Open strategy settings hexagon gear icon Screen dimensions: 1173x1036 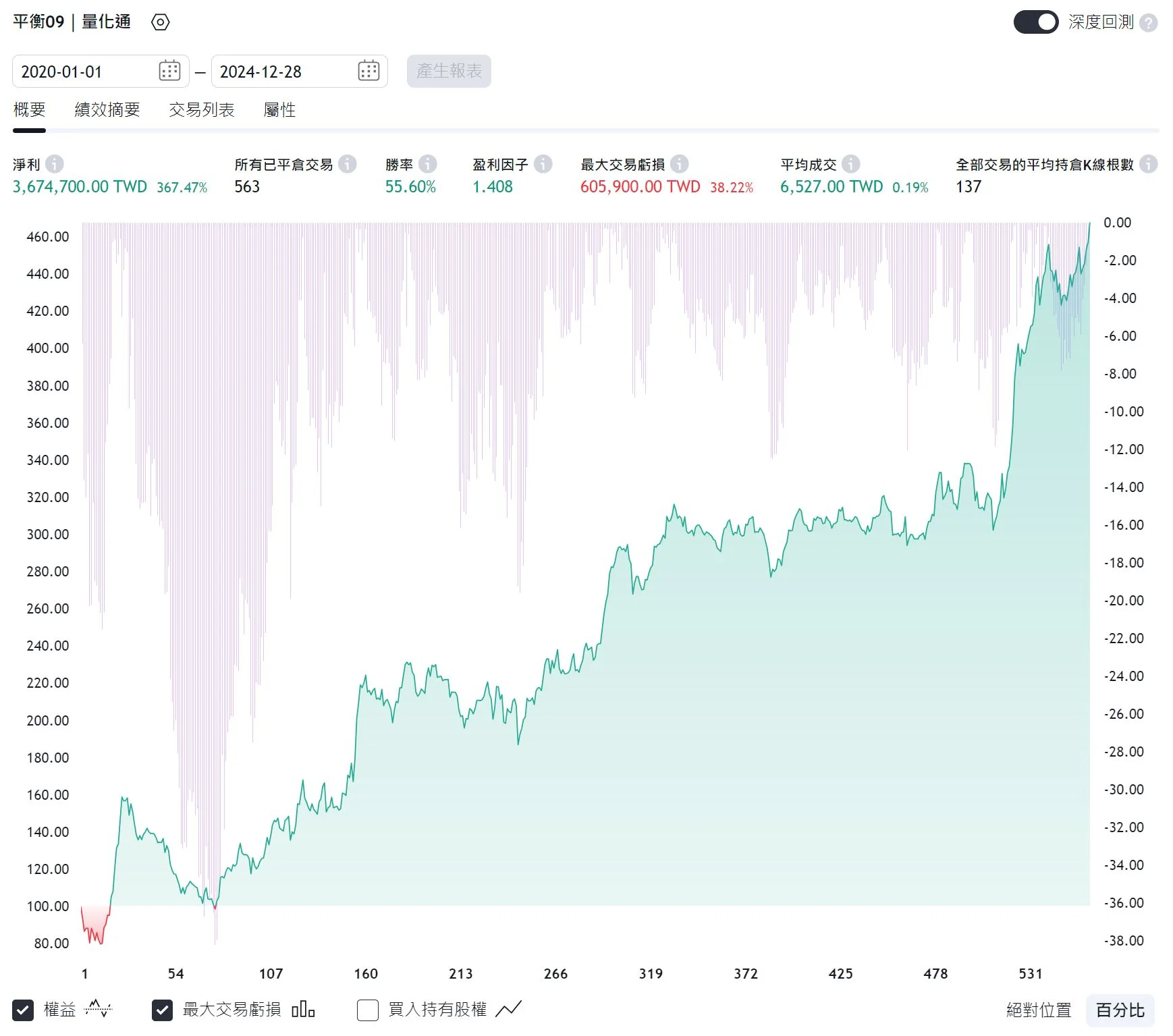click(x=160, y=22)
